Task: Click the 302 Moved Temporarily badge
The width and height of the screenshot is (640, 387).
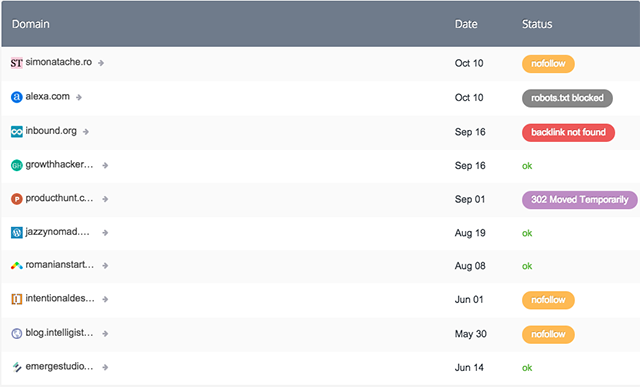Action: coord(580,200)
